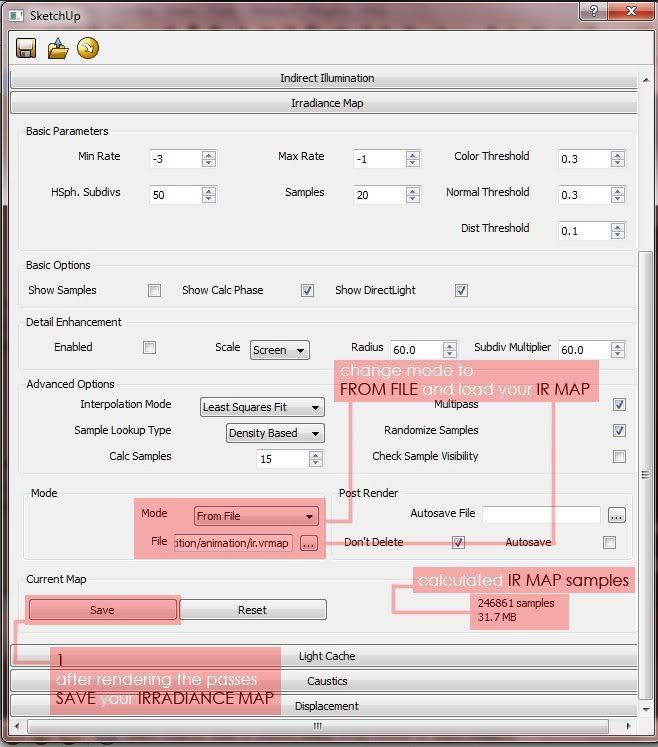The image size is (658, 747).
Task: Decrease Max Rate with down arrow
Action: click(413, 163)
